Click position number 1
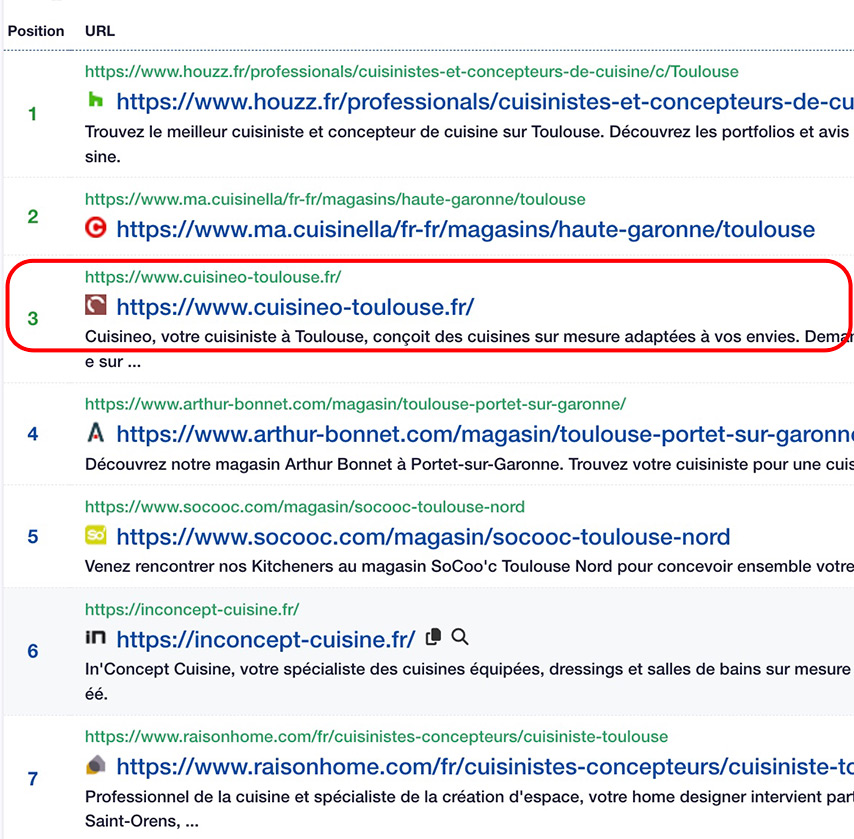 coord(33,114)
